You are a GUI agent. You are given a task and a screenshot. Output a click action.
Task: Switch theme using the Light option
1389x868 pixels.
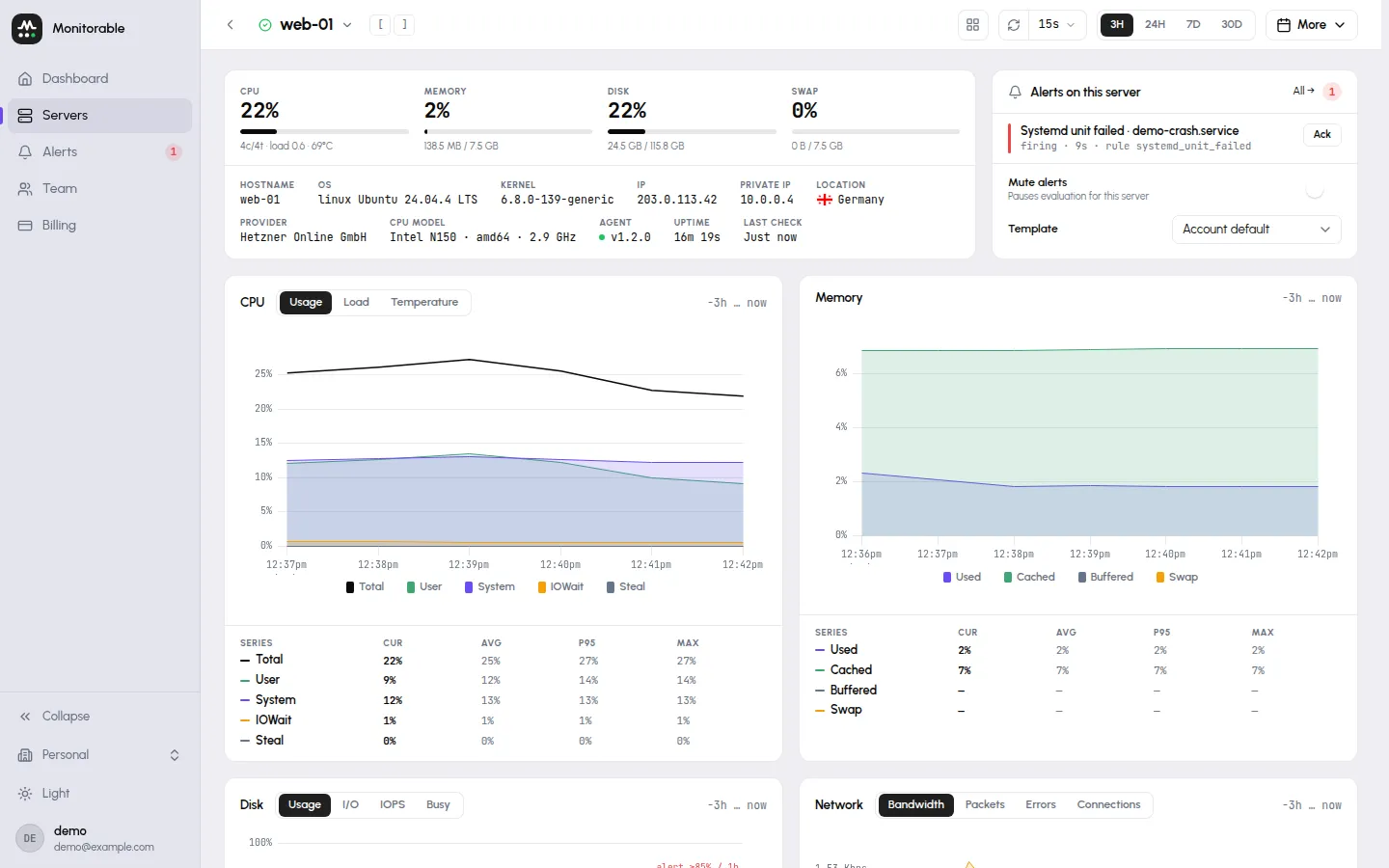click(x=100, y=793)
